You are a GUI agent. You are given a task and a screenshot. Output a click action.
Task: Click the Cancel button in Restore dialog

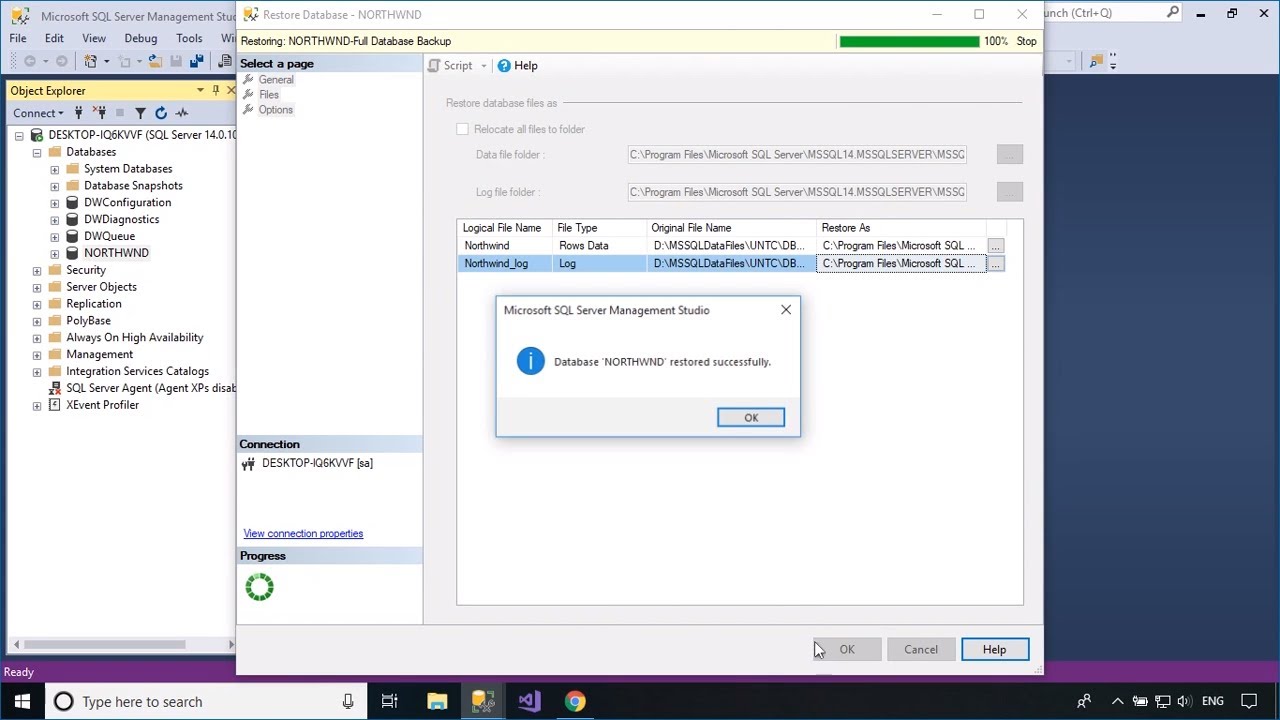coord(921,650)
